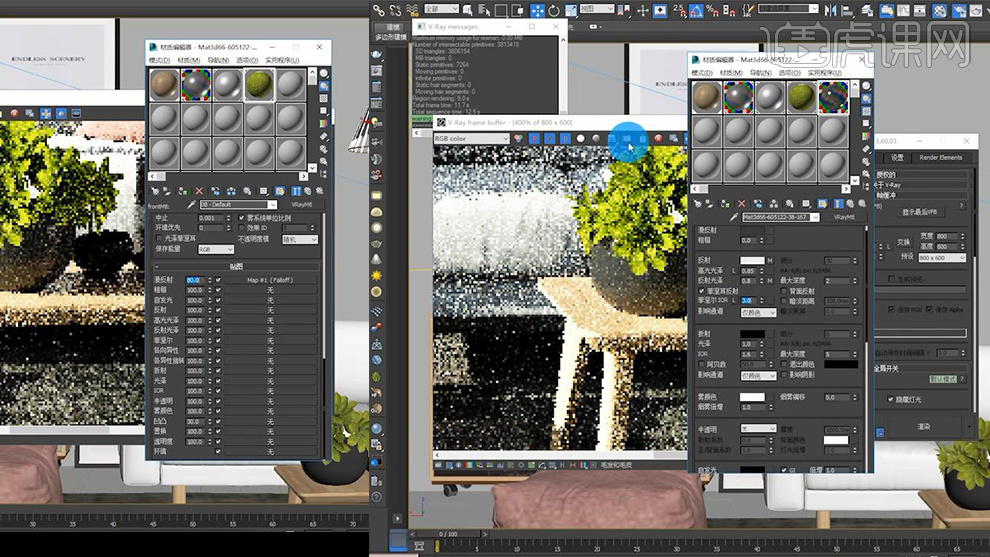Open 实用程序(U) menu in right material editor
The width and height of the screenshot is (990, 557).
(x=825, y=73)
